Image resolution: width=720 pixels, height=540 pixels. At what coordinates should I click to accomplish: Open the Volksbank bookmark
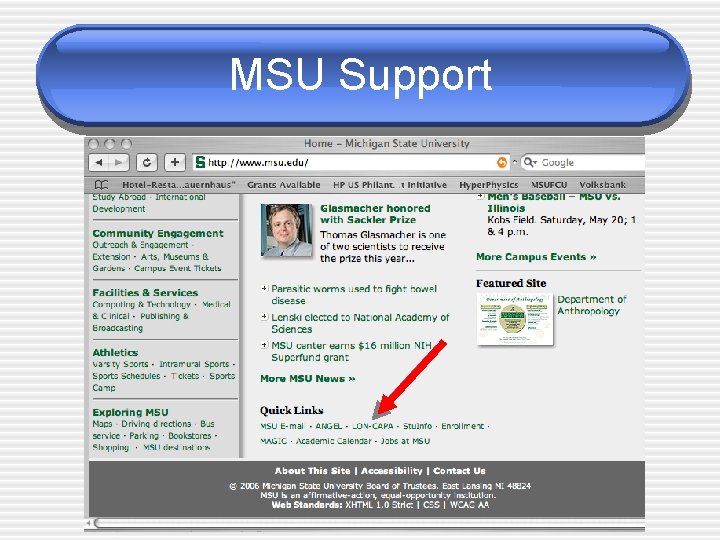coord(602,185)
